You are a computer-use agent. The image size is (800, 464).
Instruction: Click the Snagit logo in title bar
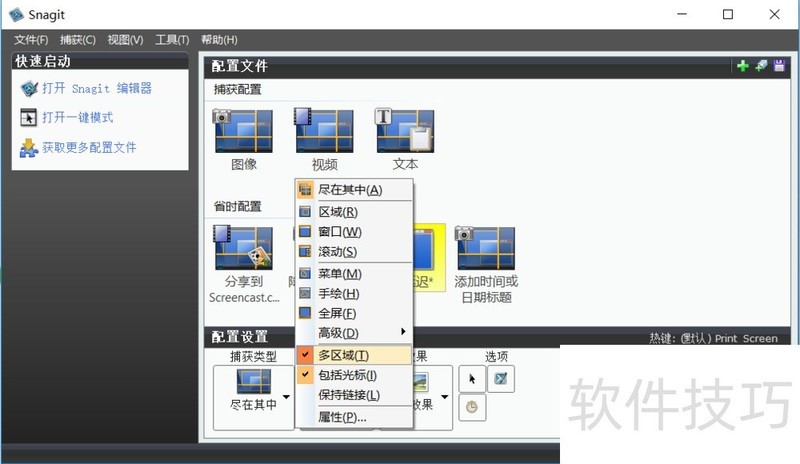pyautogui.click(x=16, y=15)
